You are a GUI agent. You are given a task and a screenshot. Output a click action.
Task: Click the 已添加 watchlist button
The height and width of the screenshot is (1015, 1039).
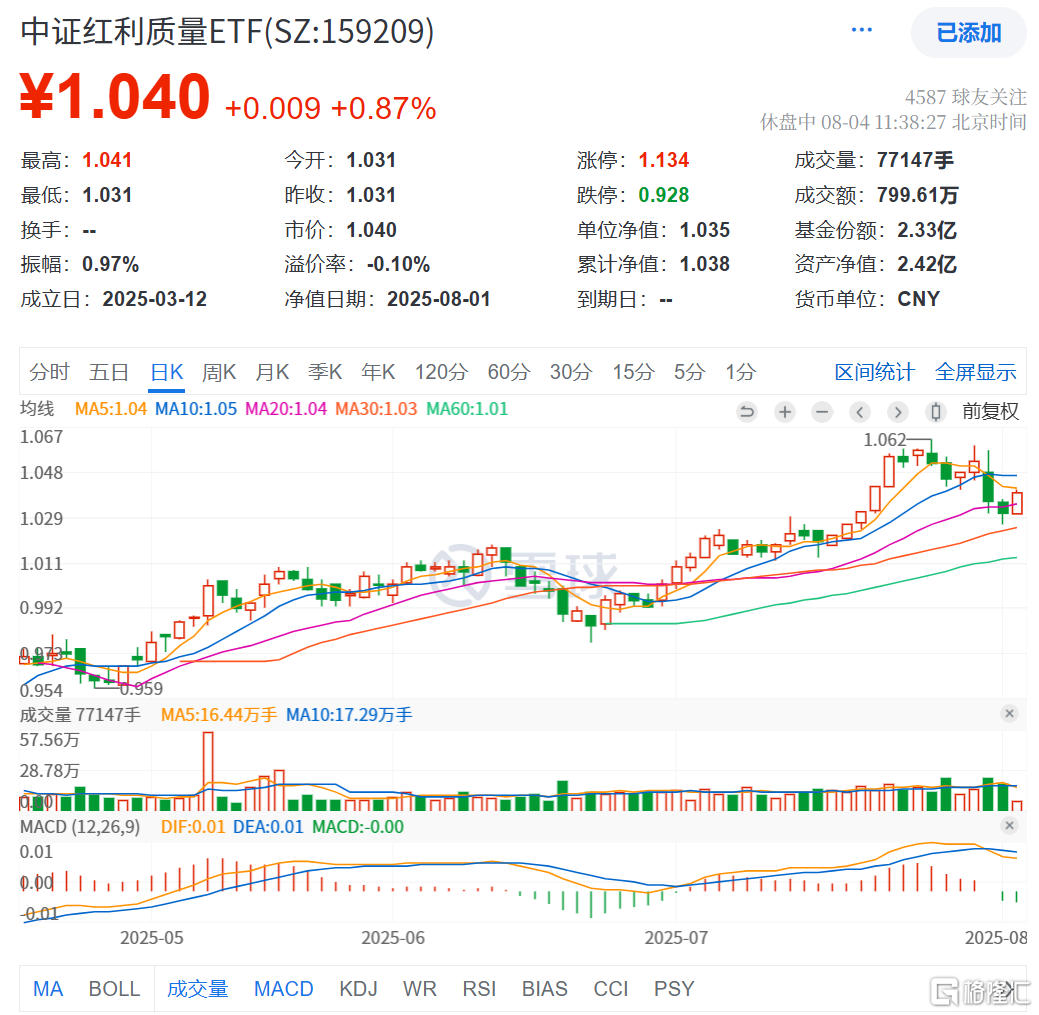click(x=968, y=32)
